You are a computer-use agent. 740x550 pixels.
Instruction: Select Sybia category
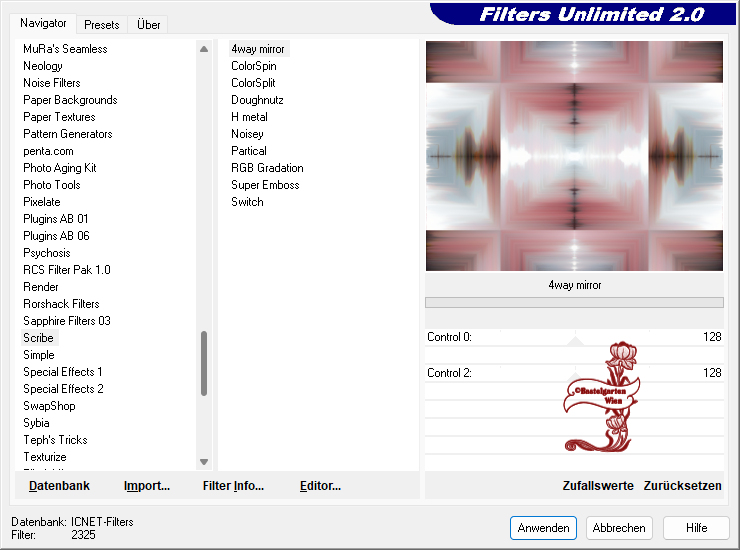point(36,423)
